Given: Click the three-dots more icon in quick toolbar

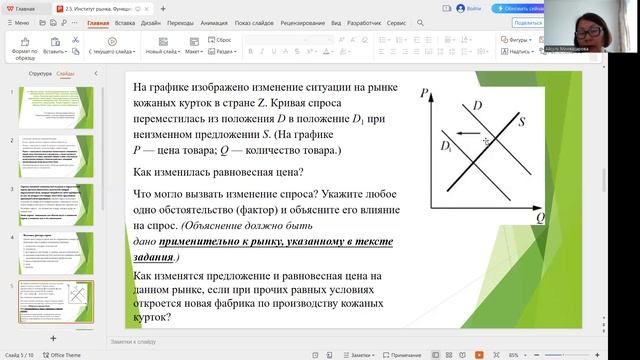Looking at the screenshot, I should (x=74, y=23).
